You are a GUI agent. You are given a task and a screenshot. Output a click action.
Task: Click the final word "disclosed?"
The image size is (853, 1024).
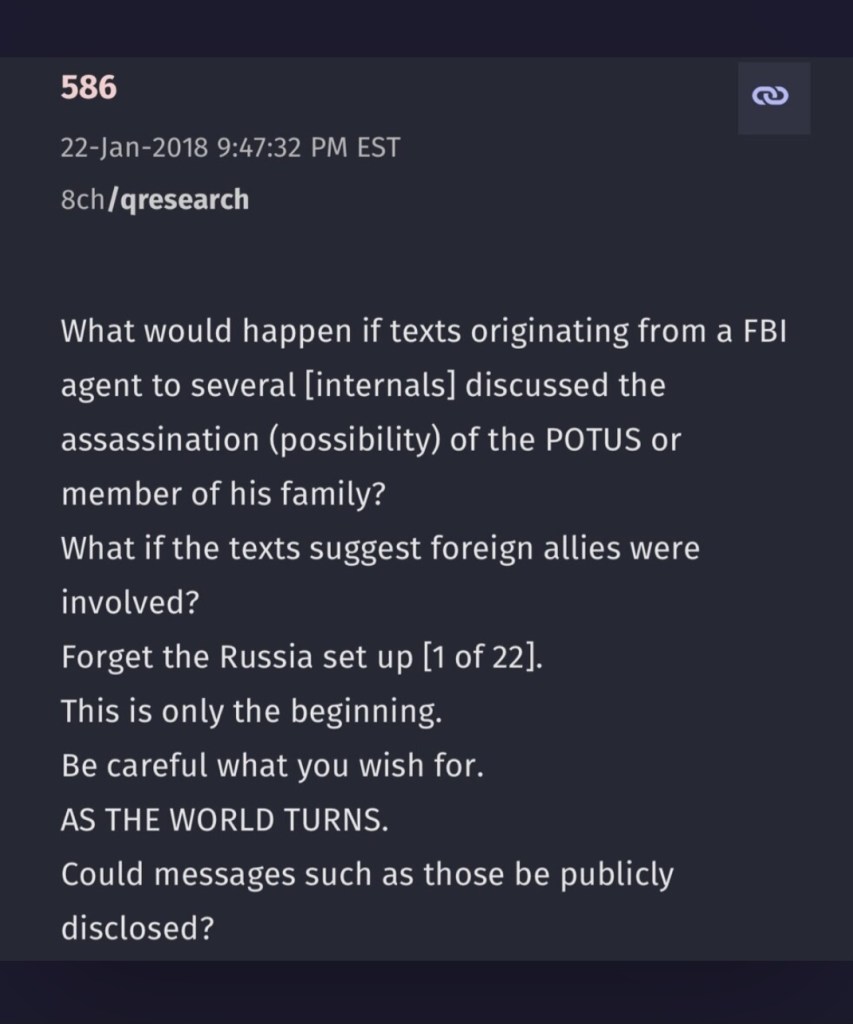pyautogui.click(x=138, y=929)
